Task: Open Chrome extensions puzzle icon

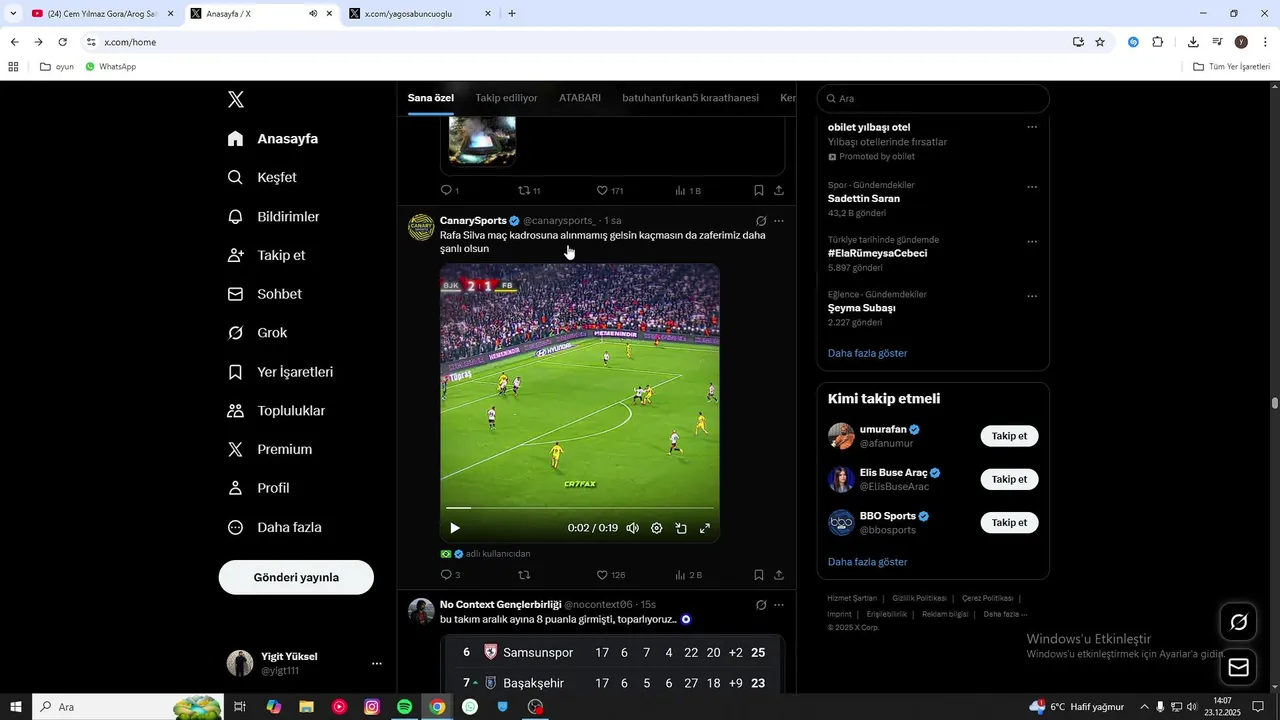Action: tap(1158, 42)
